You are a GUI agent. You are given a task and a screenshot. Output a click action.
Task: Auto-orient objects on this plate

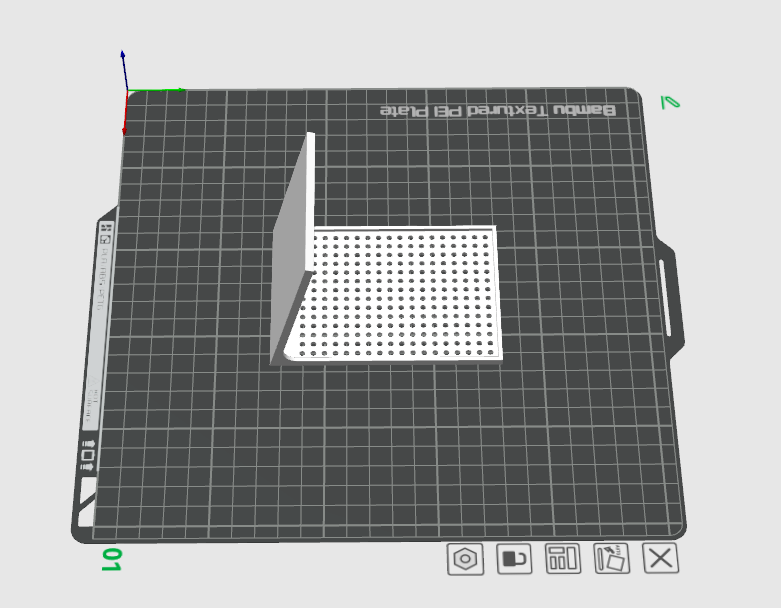point(612,558)
